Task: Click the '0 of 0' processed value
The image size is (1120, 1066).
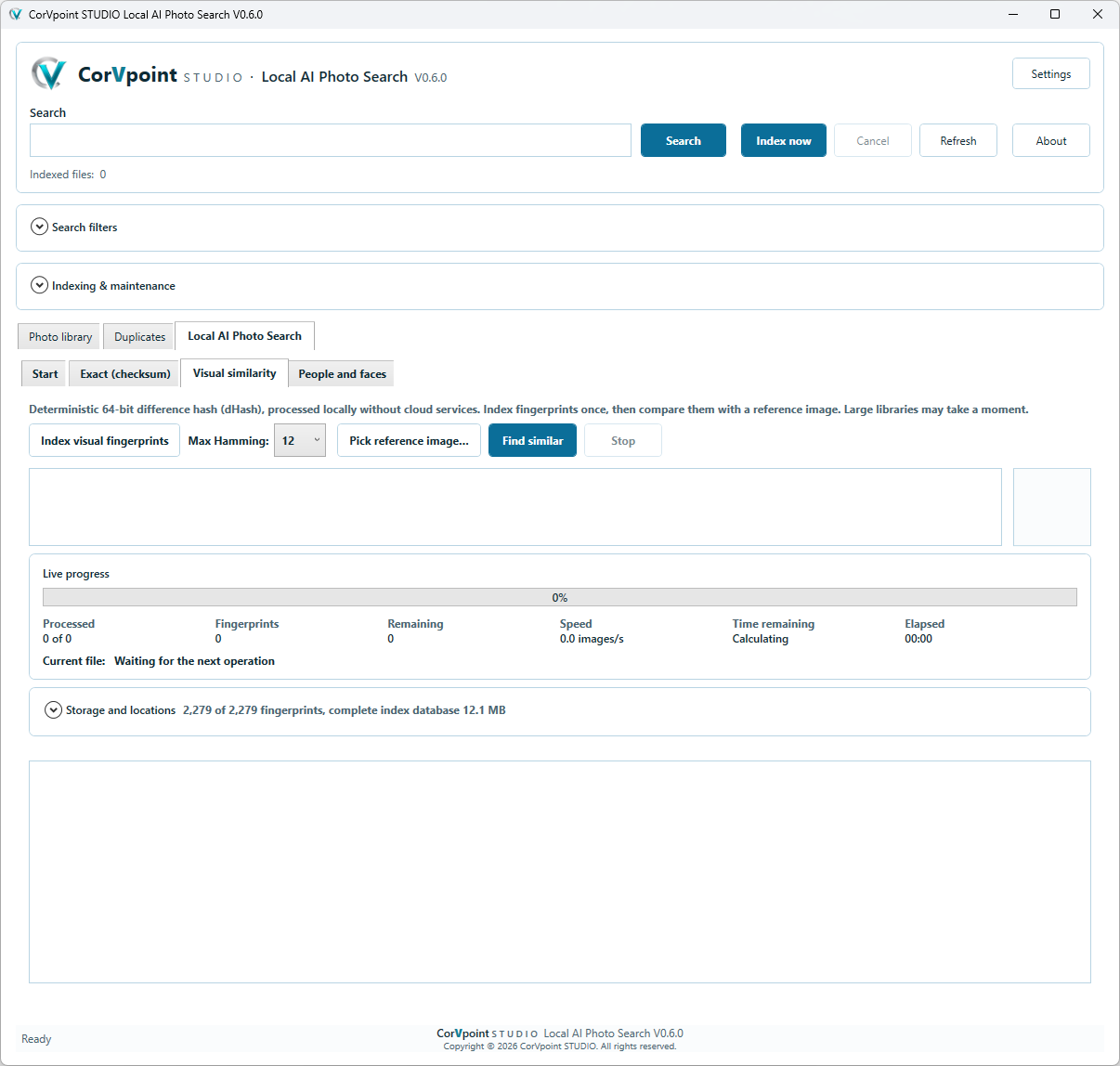Action: [x=57, y=639]
